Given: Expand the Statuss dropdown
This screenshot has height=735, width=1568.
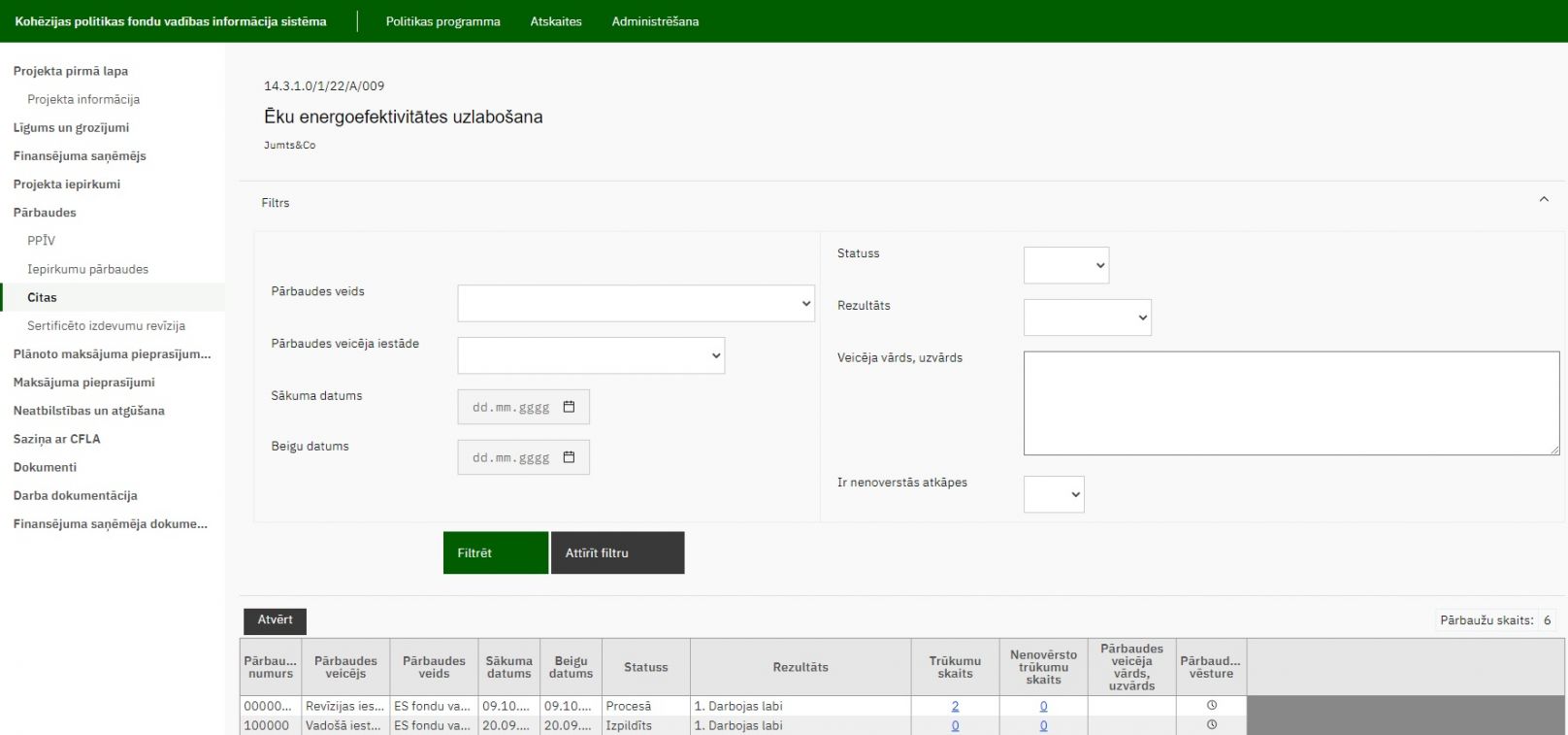Looking at the screenshot, I should (x=1065, y=265).
